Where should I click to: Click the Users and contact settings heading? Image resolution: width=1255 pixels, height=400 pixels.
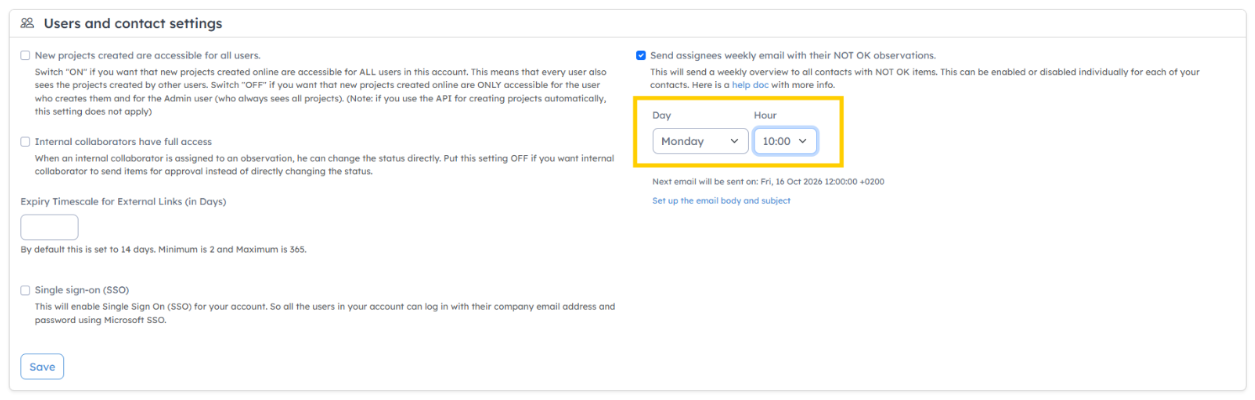click(133, 23)
